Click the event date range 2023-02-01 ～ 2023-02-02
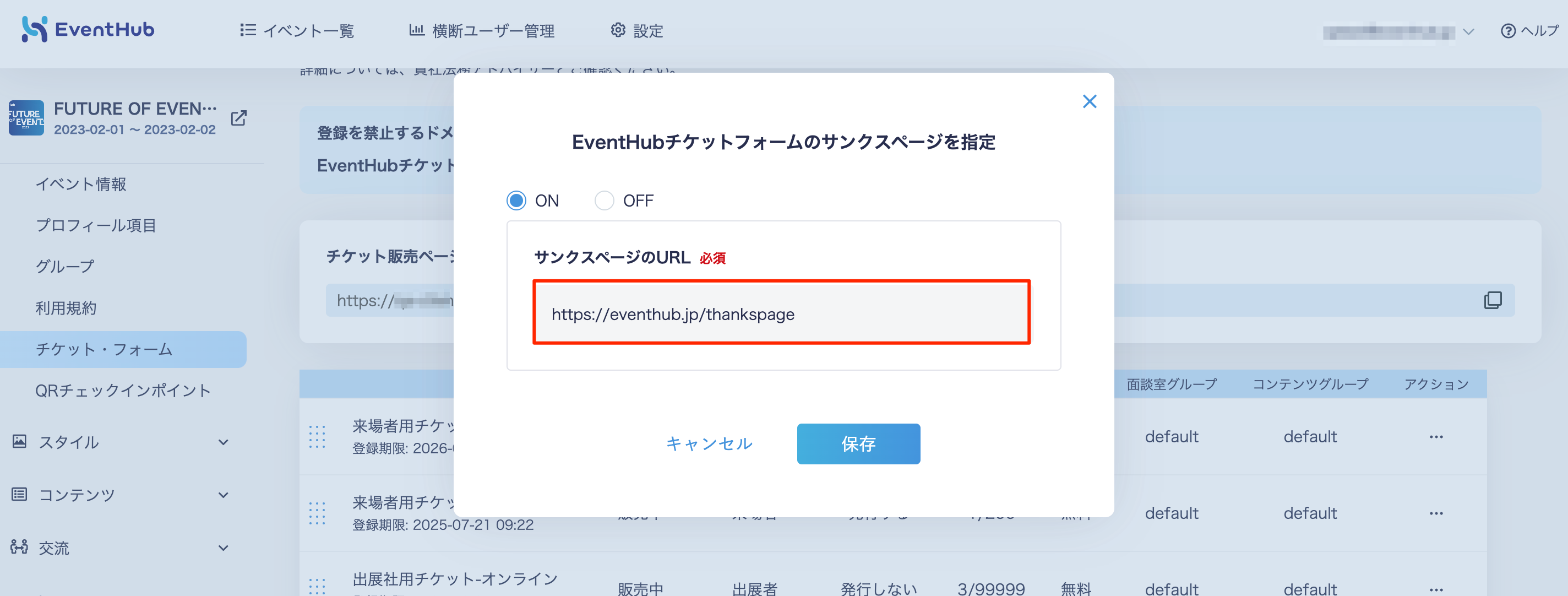The height and width of the screenshot is (596, 1568). (134, 129)
